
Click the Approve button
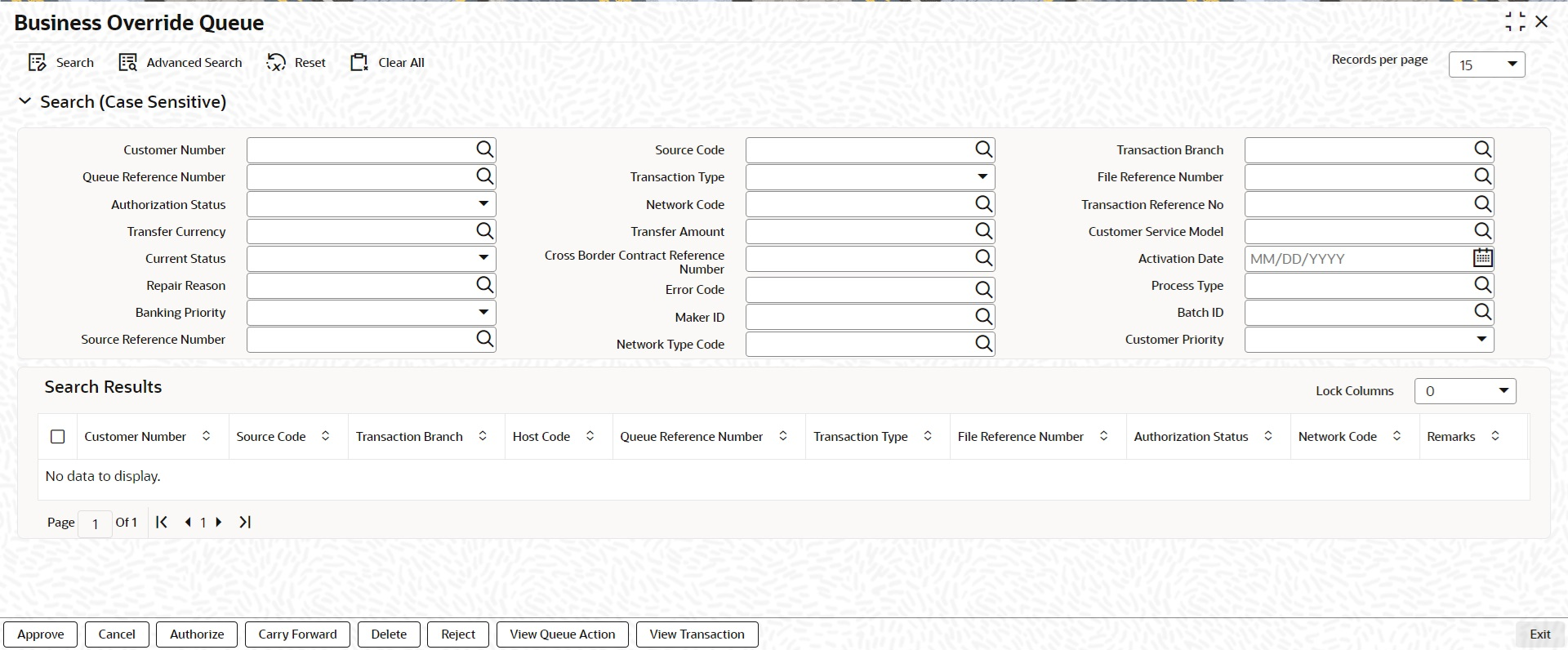pos(41,634)
